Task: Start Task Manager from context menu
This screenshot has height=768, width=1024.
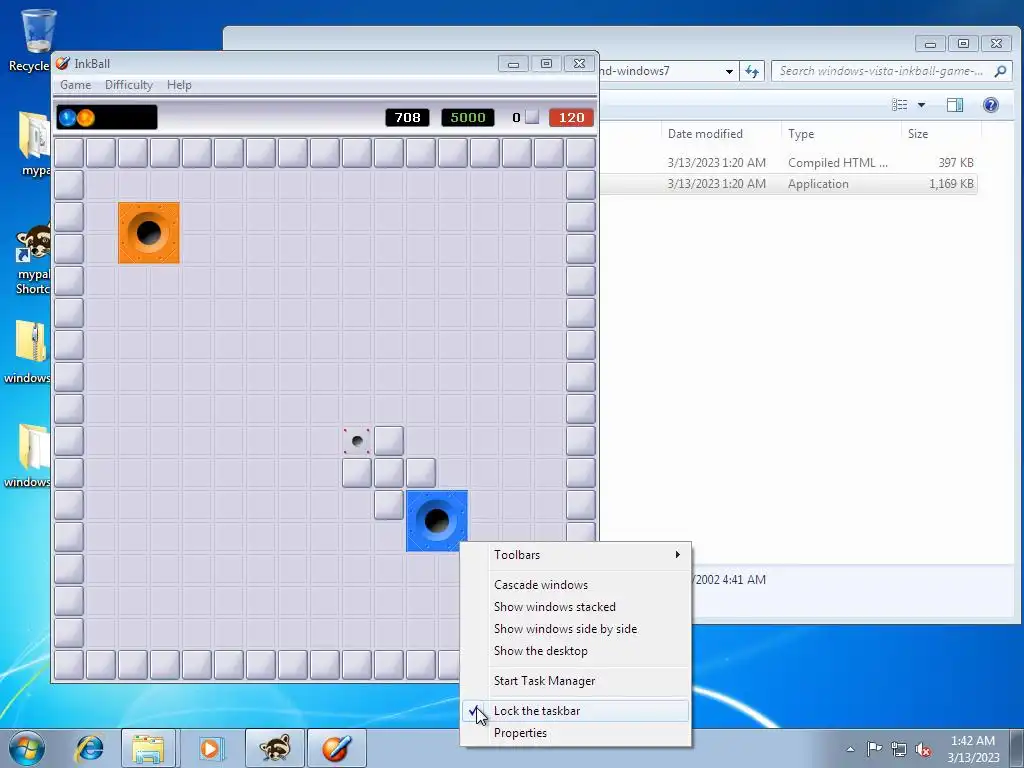Action: pos(575,680)
